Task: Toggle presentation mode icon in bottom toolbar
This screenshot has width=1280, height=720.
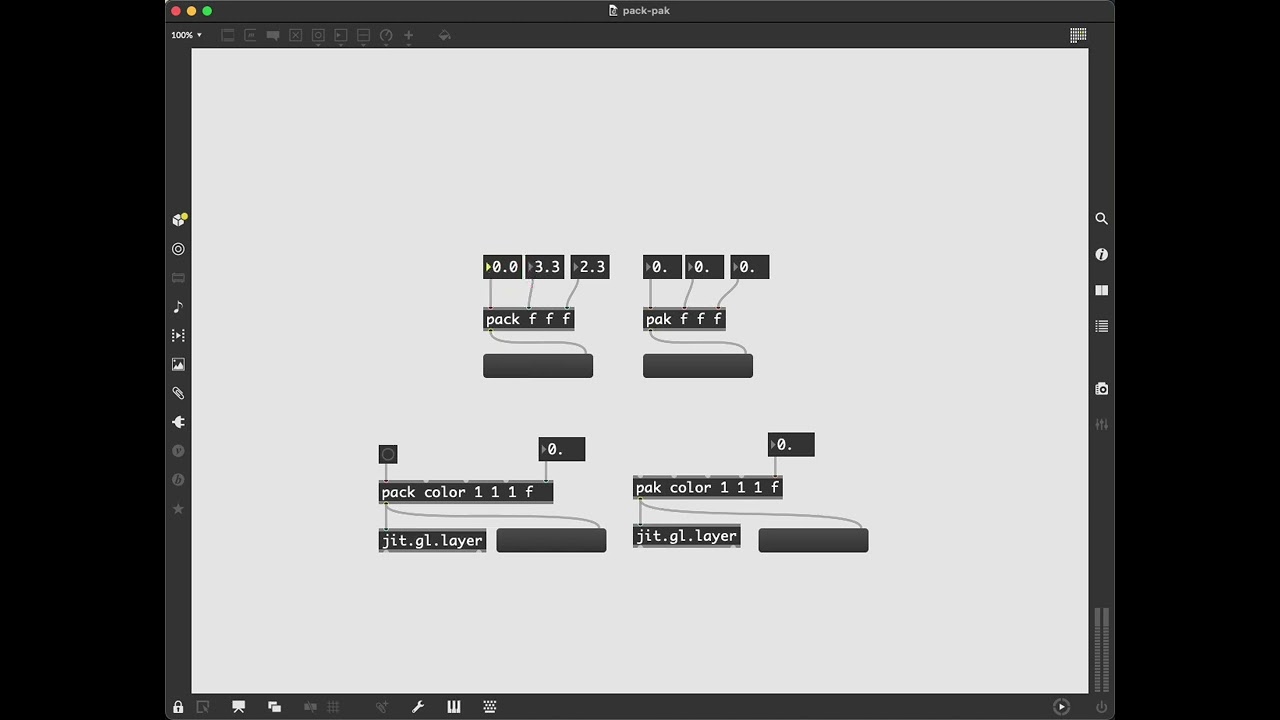Action: 239,707
